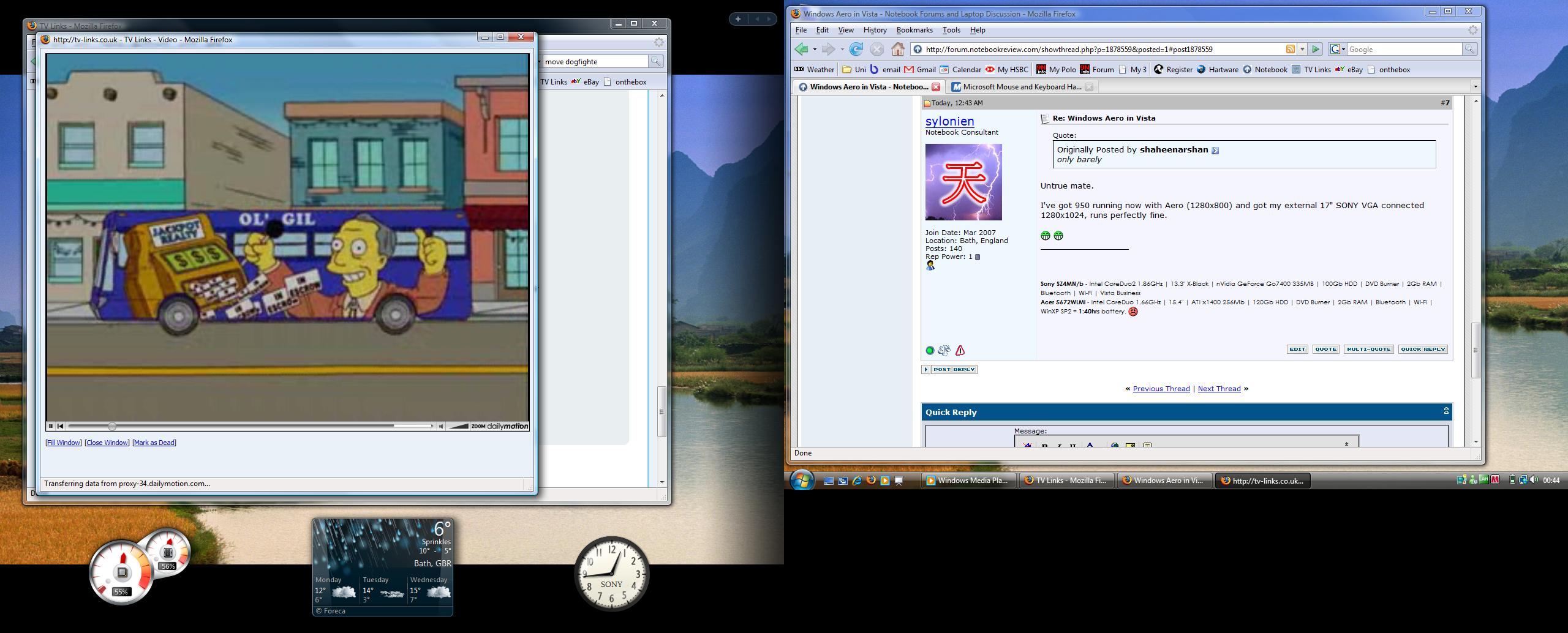Viewport: 1568px width, 633px height.
Task: Open the My HSBC bookmark
Action: 1007,69
